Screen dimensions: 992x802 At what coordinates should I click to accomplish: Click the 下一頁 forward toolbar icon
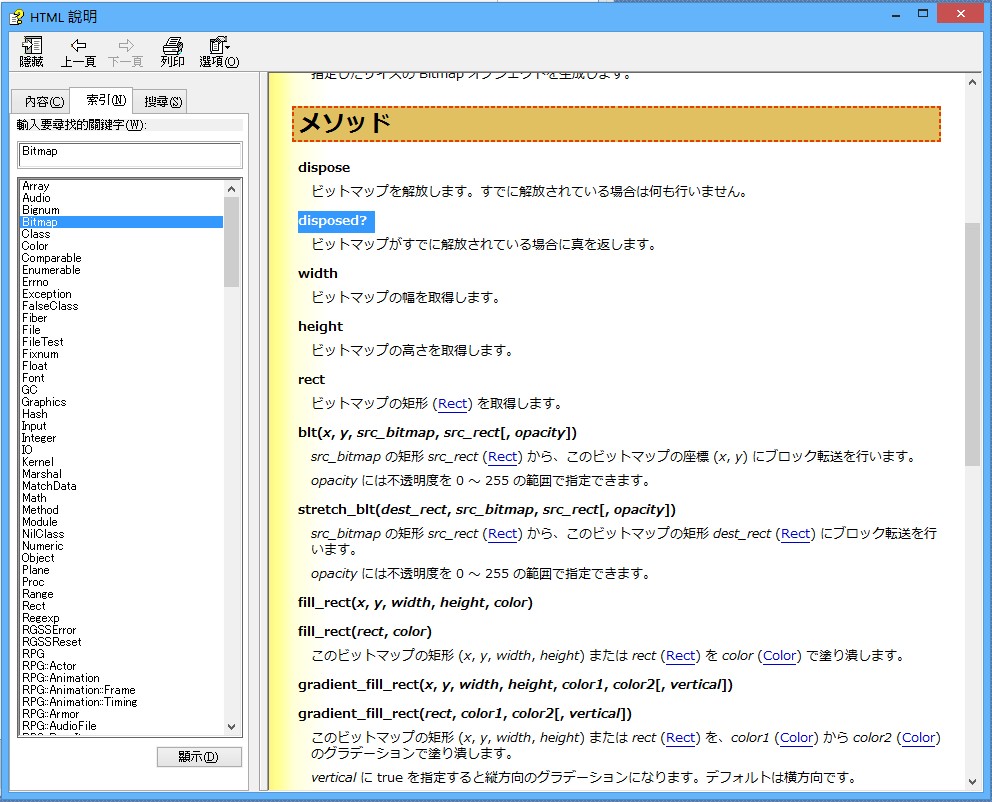125,52
